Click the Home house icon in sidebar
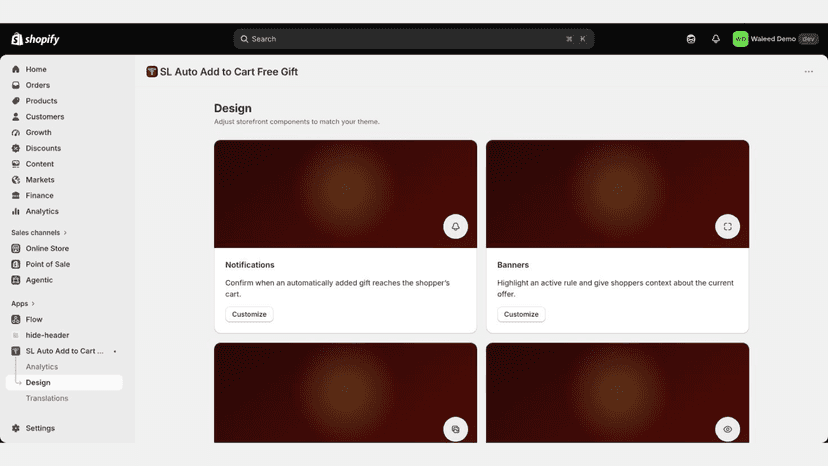The image size is (828, 466). [16, 69]
